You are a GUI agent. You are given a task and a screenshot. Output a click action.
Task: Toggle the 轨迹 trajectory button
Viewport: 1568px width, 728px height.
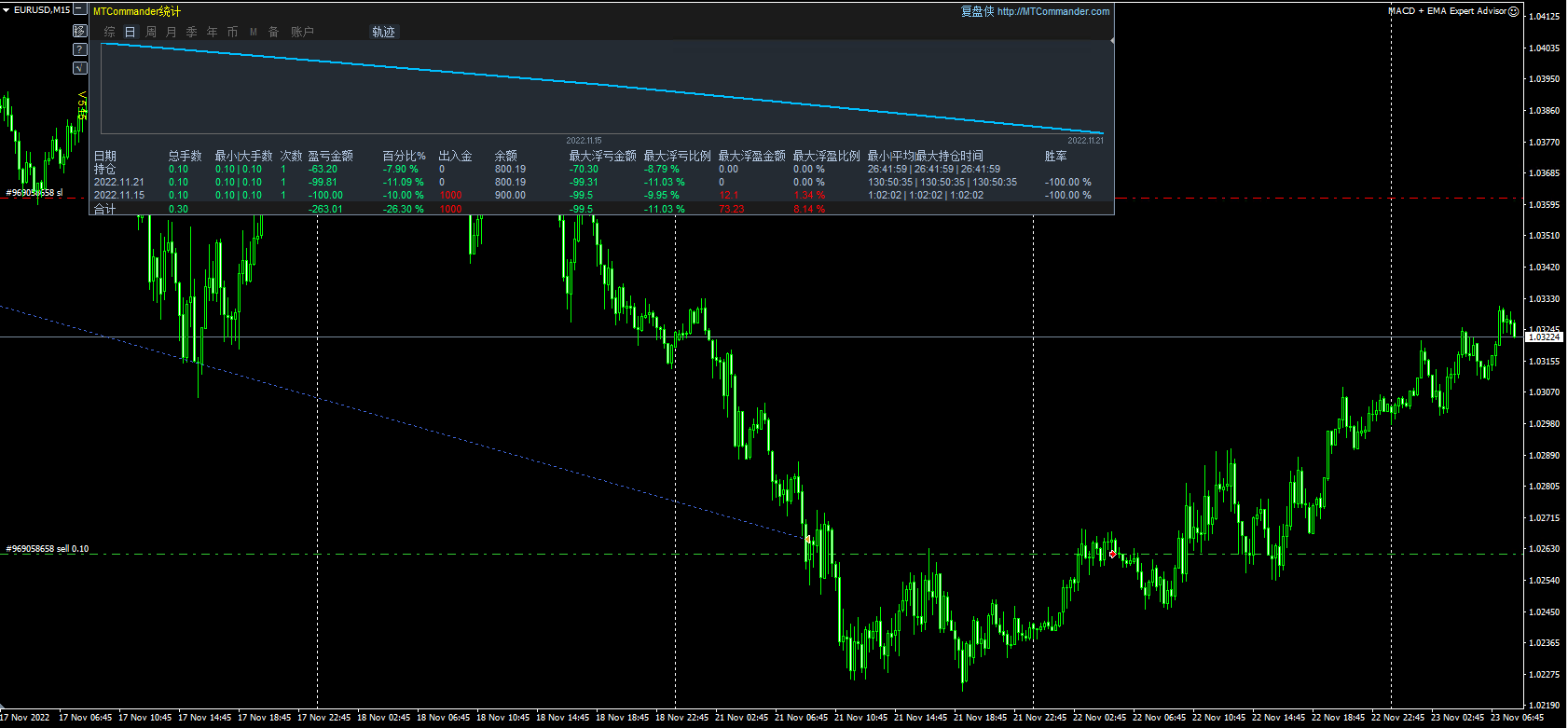pos(383,32)
